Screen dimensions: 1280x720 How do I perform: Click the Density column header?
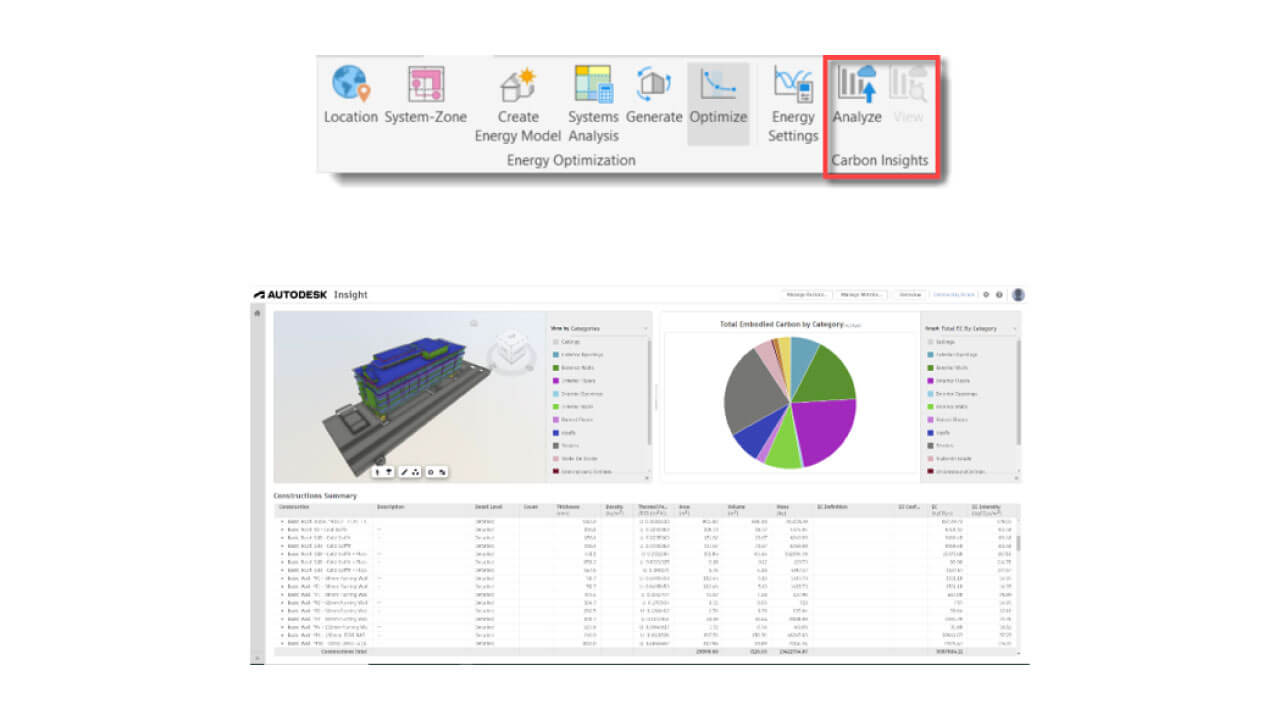tap(614, 510)
